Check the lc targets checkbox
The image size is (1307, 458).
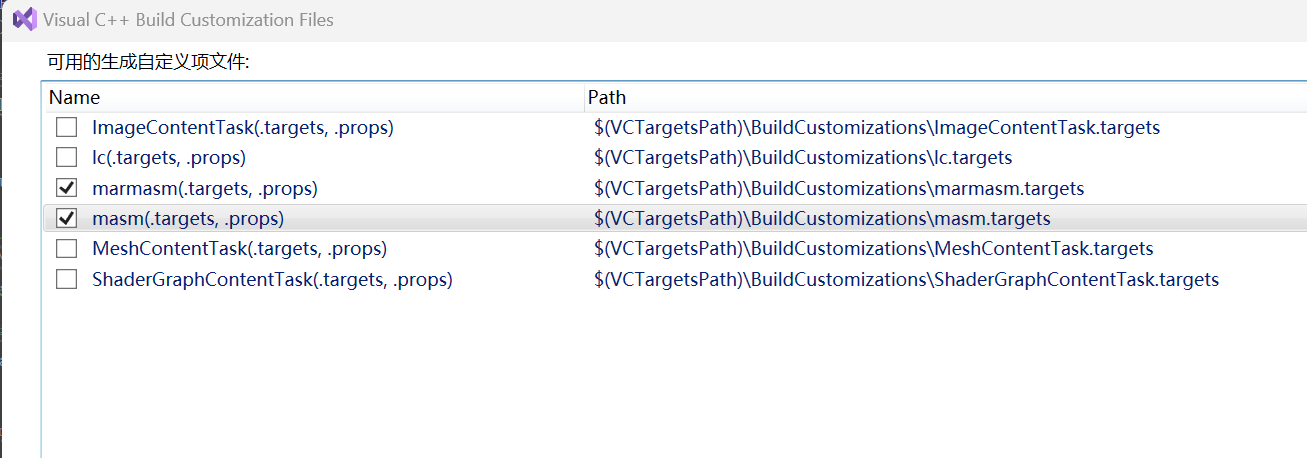coord(66,157)
